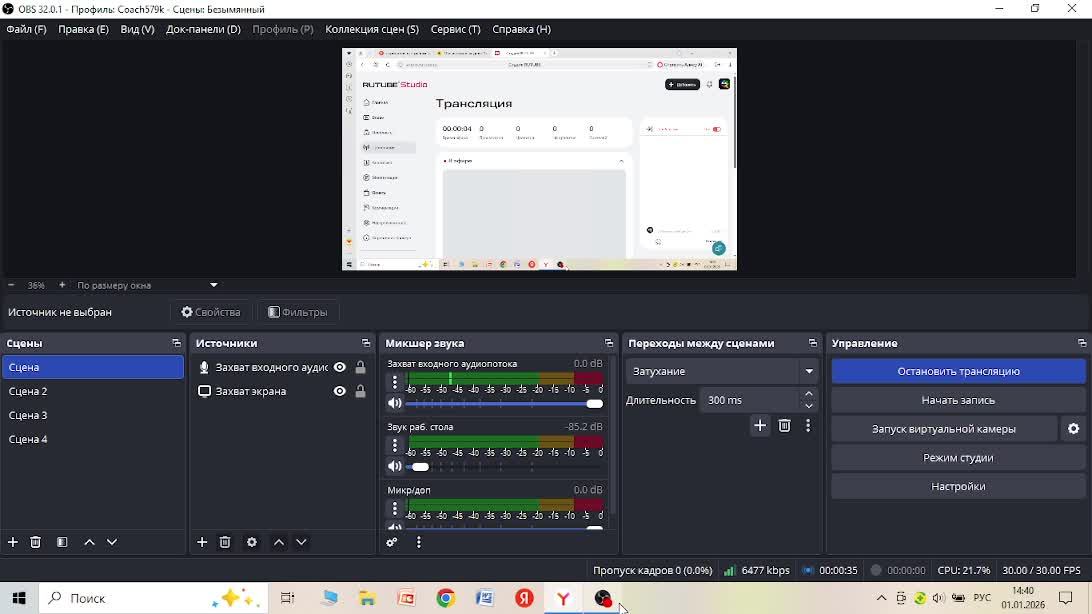
Task: Open source properties gear in Источники toolbar
Action: 252,542
